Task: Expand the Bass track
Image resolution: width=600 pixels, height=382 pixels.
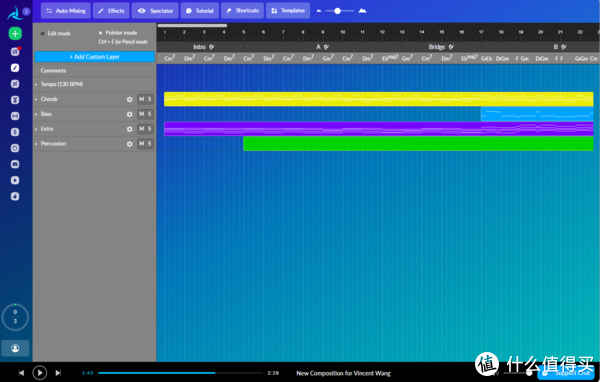Action: click(36, 114)
